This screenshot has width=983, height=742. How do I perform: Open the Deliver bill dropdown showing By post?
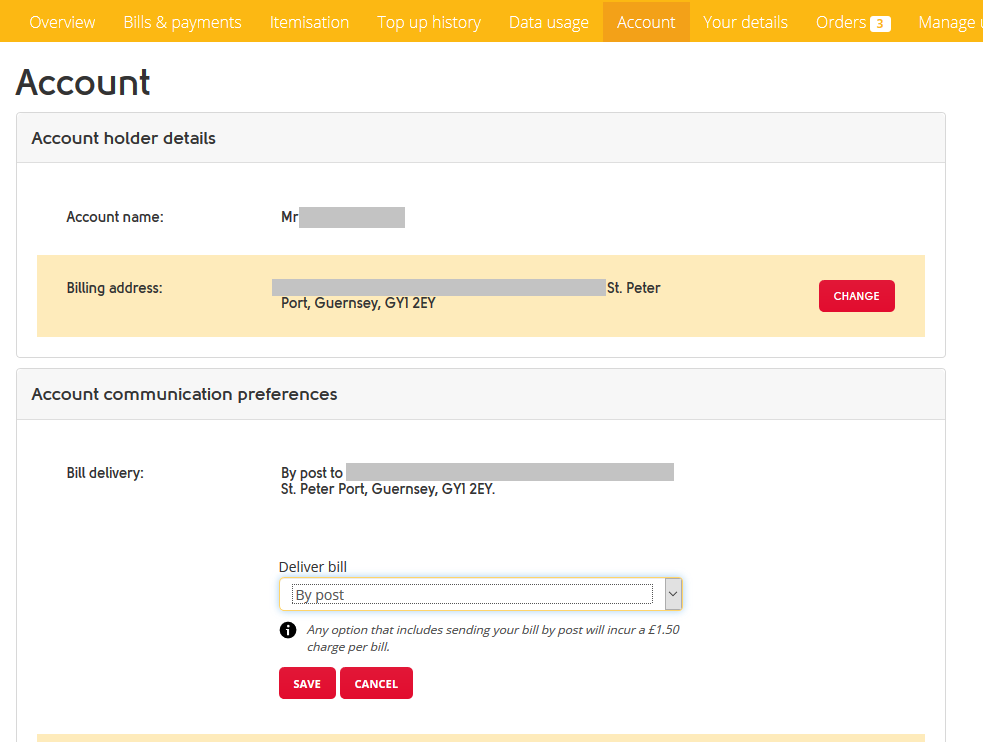(x=472, y=594)
